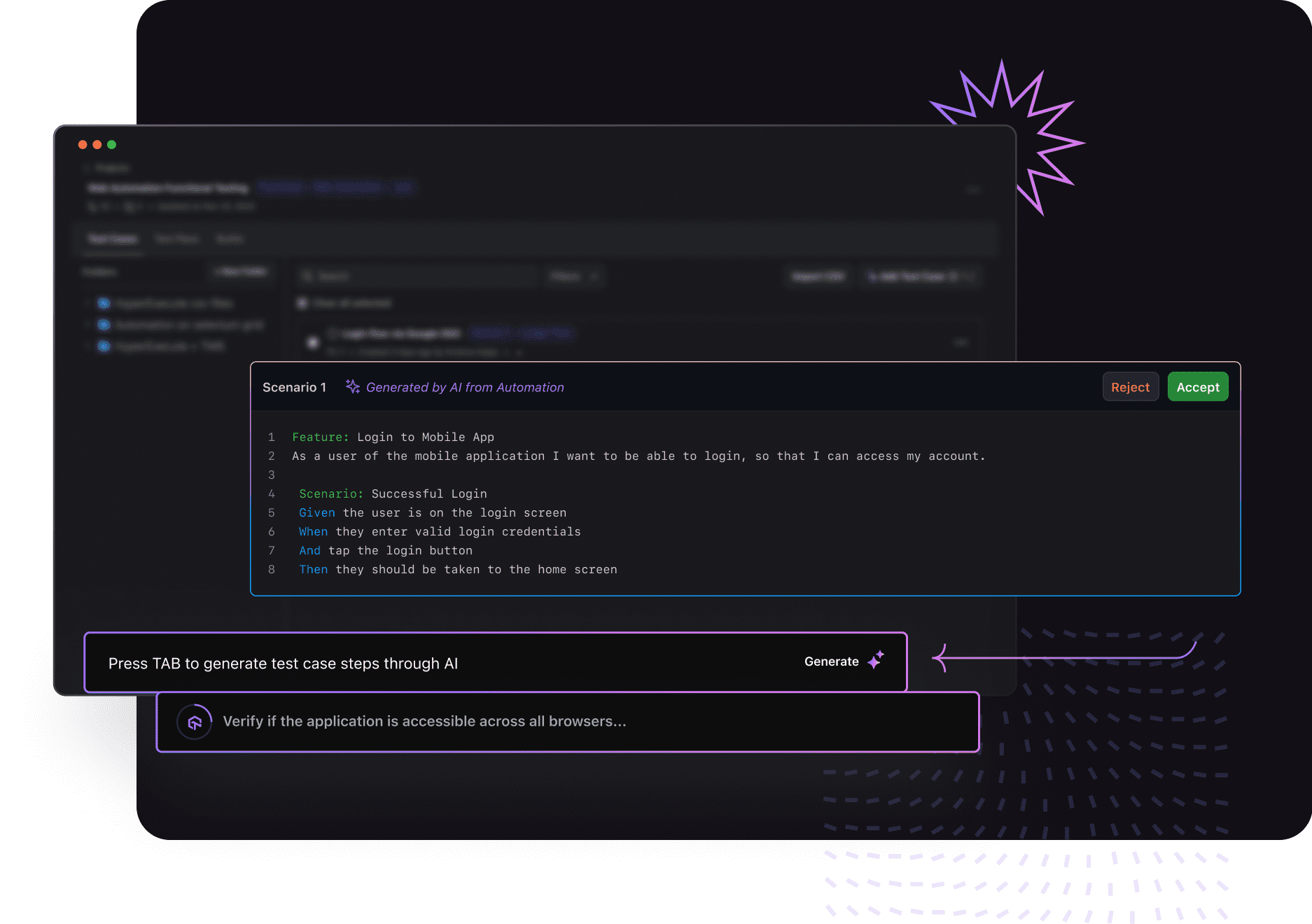Click the blue icon of the first folder in list
This screenshot has width=1312, height=924.
[x=104, y=303]
